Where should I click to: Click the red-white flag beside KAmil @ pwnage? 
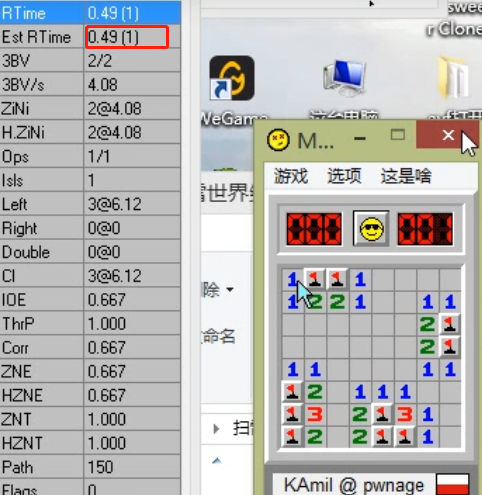[x=453, y=484]
